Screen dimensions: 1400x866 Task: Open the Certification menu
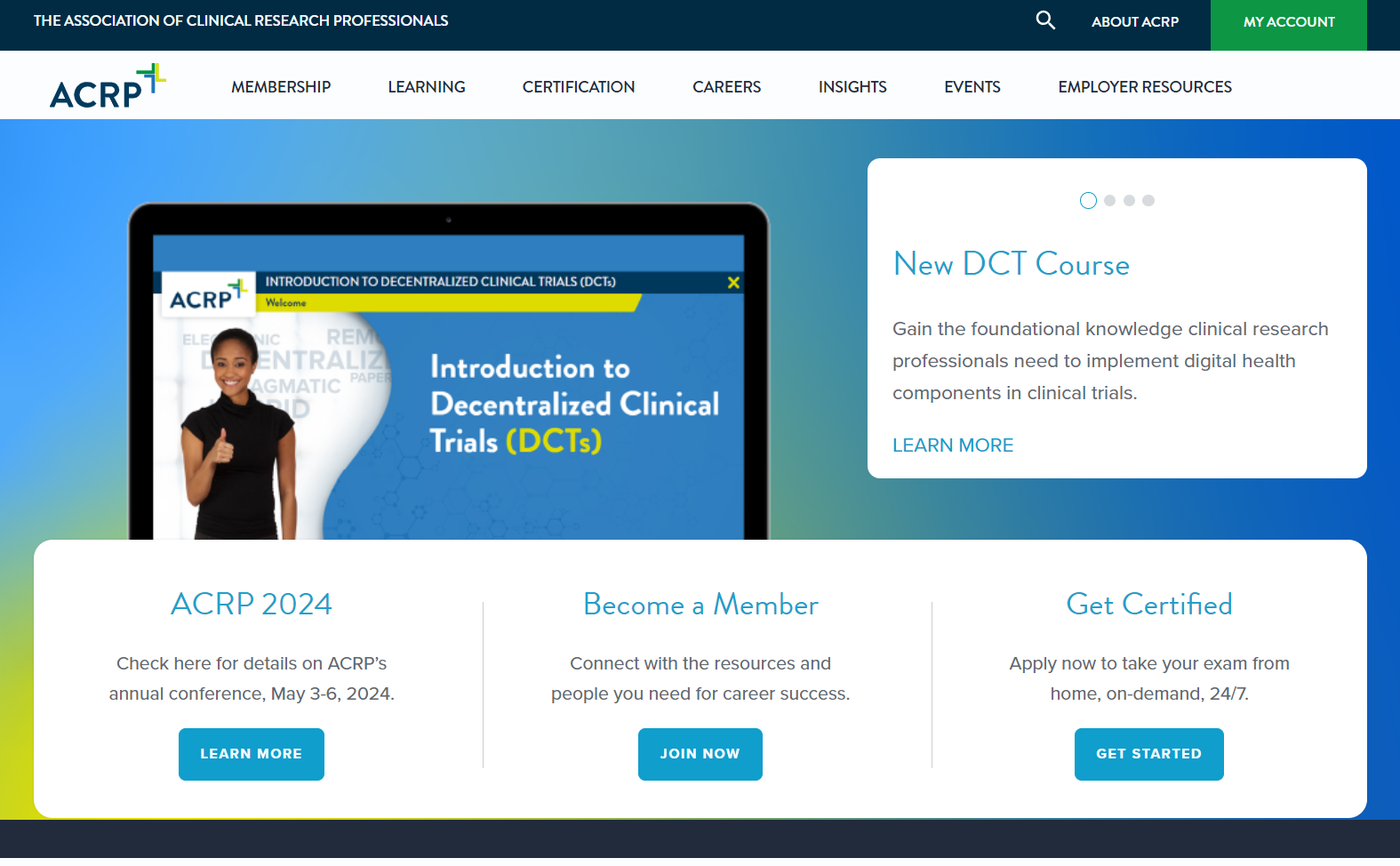(x=579, y=87)
